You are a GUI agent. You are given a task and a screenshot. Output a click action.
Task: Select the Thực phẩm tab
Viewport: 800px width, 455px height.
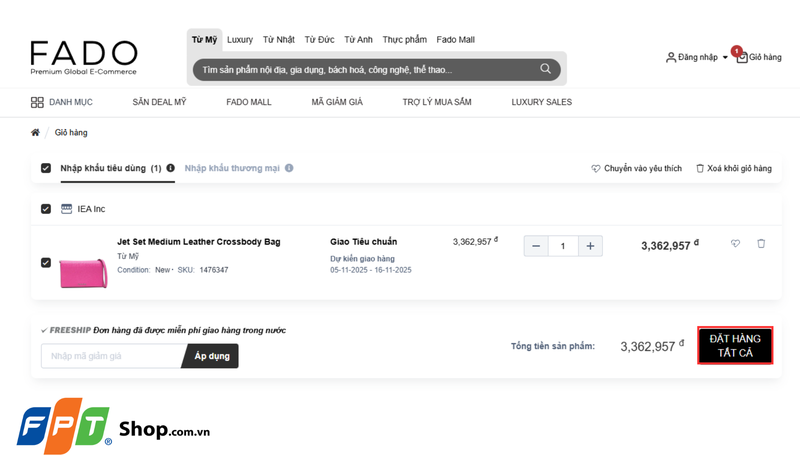[x=405, y=40]
